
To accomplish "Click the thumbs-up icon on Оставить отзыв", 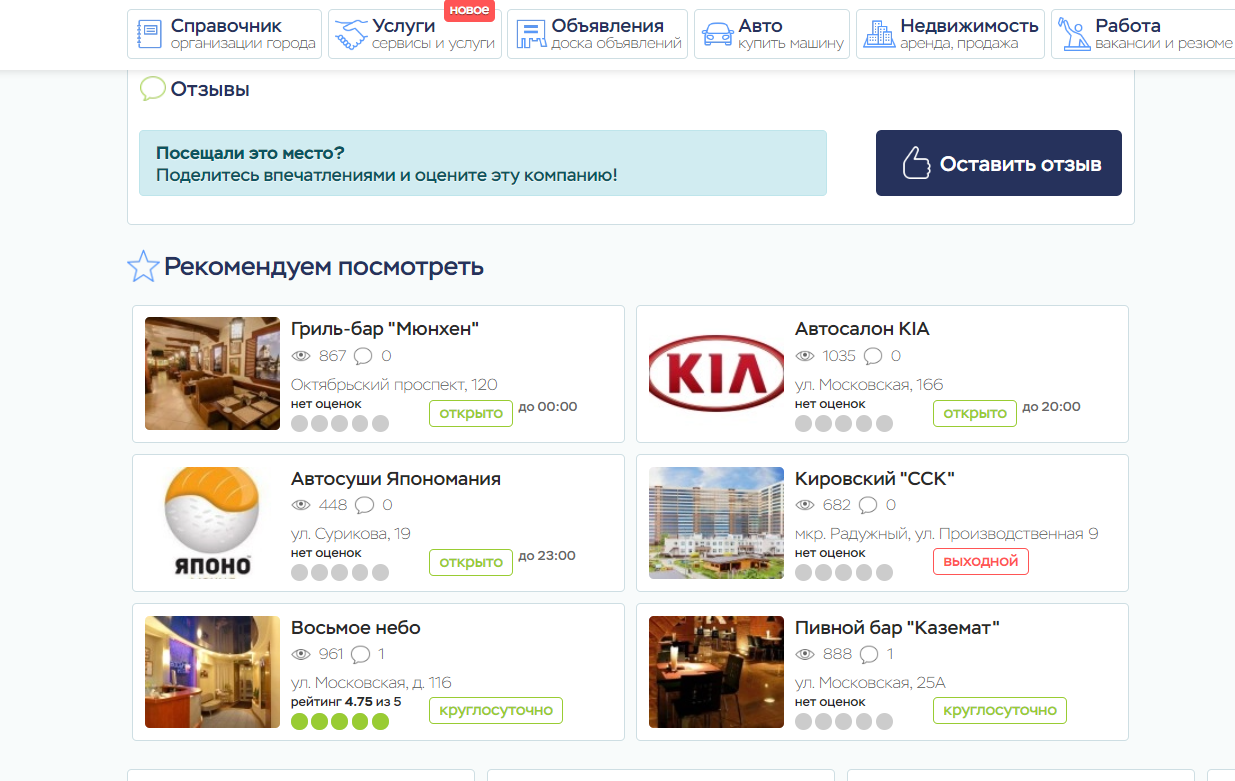I will click(x=916, y=163).
